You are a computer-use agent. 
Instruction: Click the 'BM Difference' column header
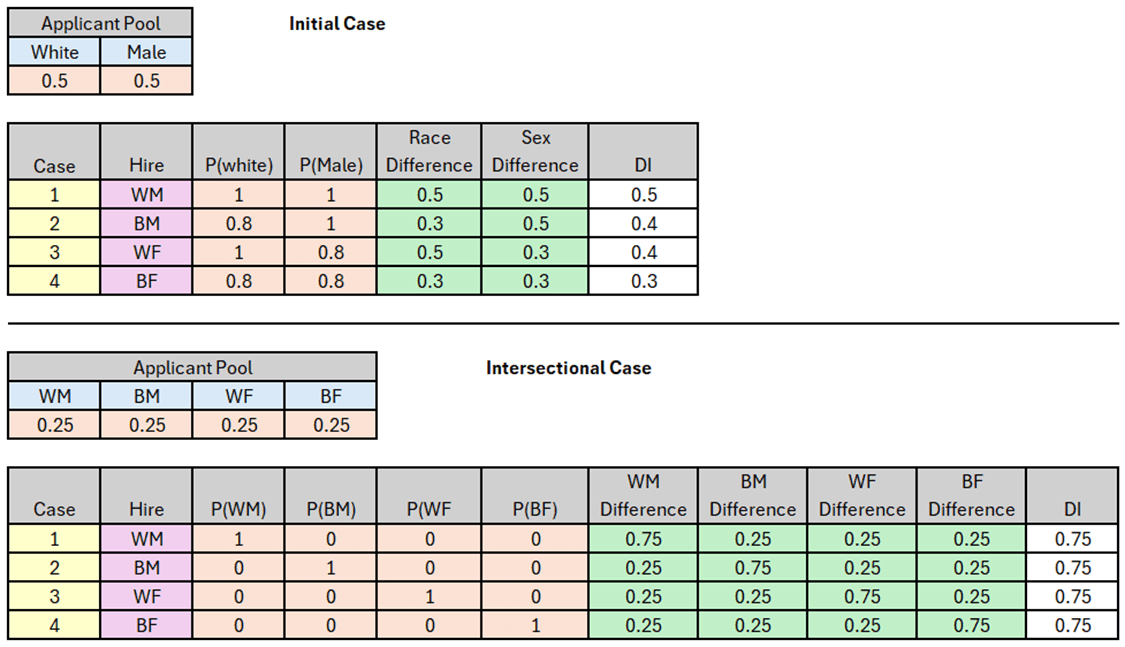(x=753, y=495)
